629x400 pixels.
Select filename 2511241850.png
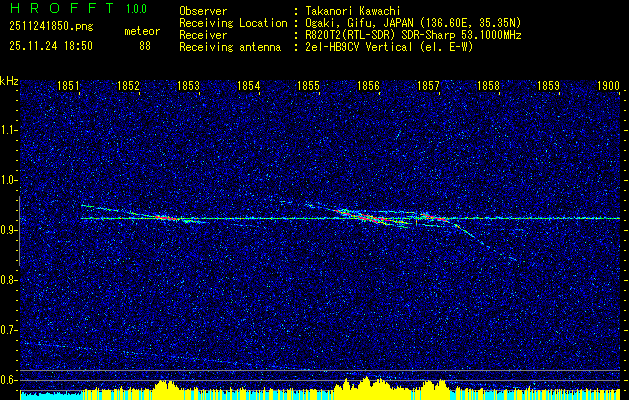pos(51,27)
